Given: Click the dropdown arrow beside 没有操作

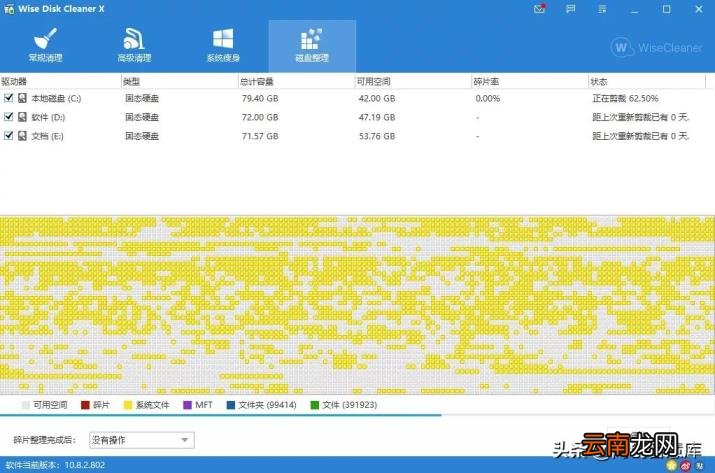Looking at the screenshot, I should pyautogui.click(x=185, y=440).
